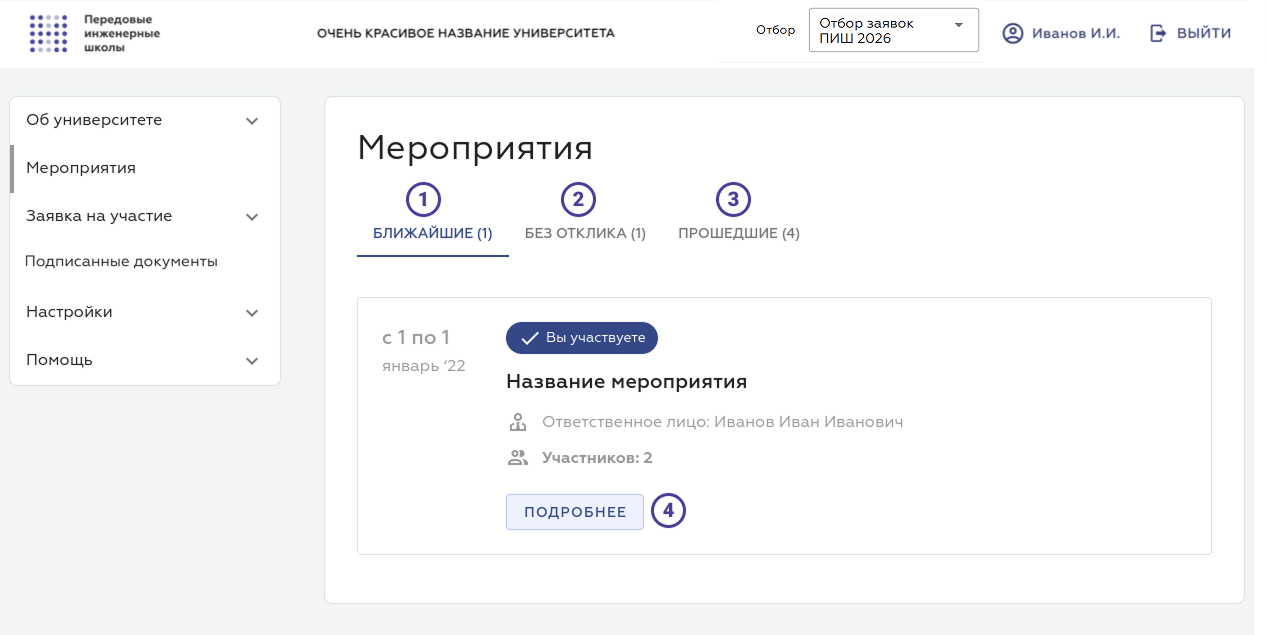Click the Вы участвуете status badge
Viewport: 1268px width, 635px height.
582,338
